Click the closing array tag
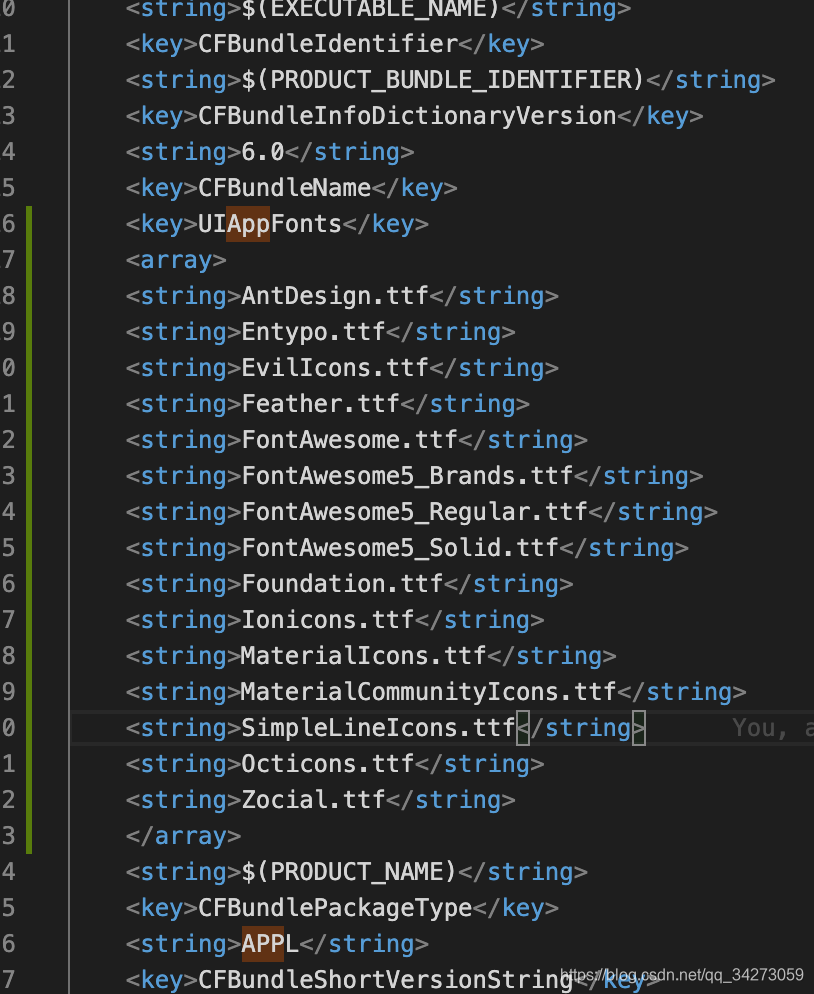The image size is (814, 994). (x=183, y=836)
